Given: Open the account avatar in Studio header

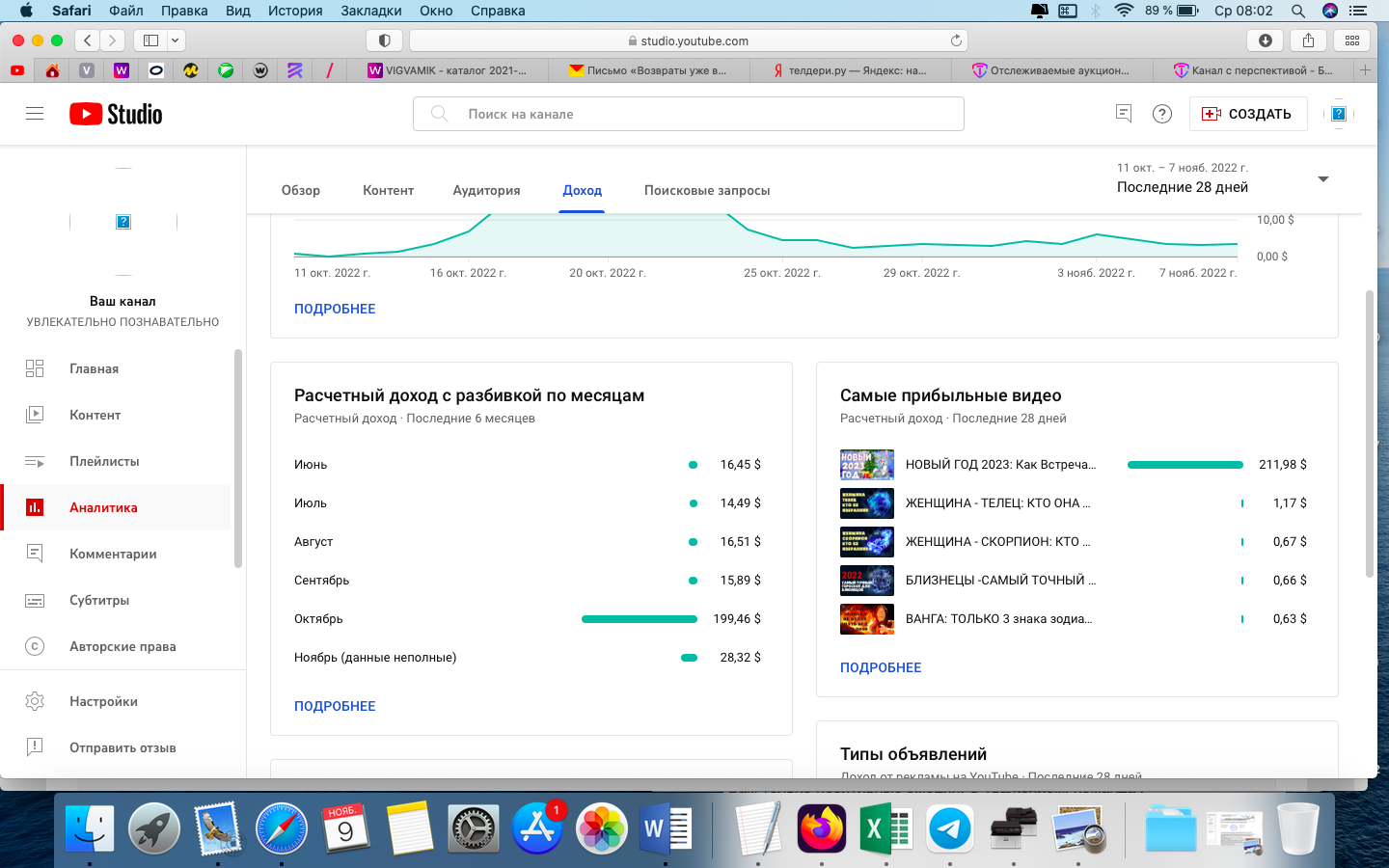Looking at the screenshot, I should coord(1339,114).
